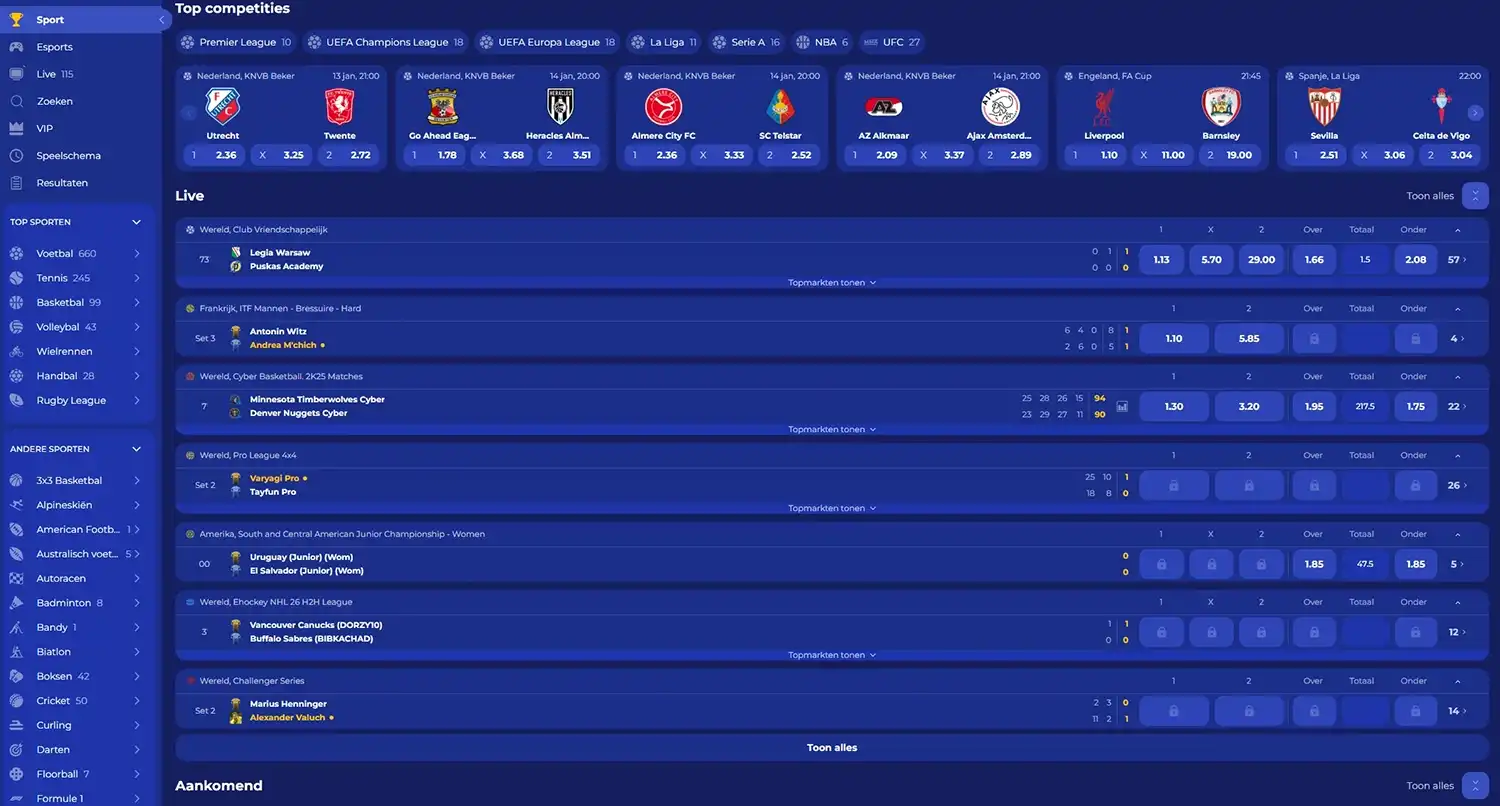Select the UEFA Champions League chip

coord(386,42)
